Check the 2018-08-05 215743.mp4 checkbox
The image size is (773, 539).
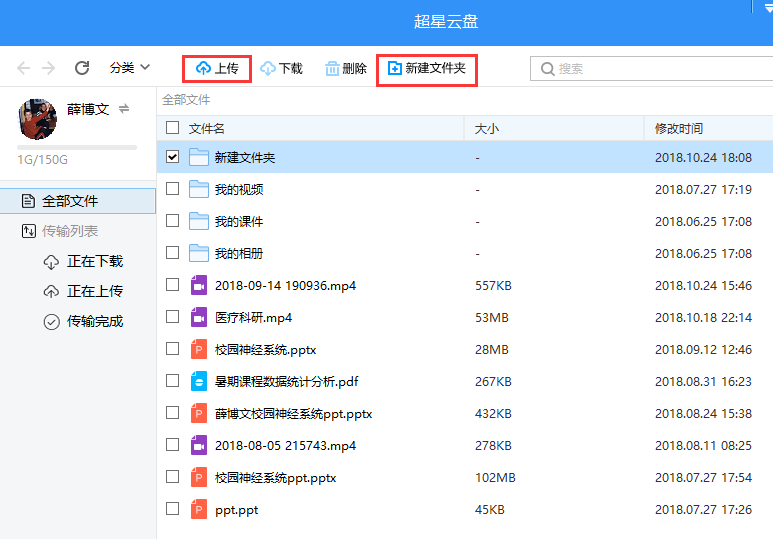[173, 444]
